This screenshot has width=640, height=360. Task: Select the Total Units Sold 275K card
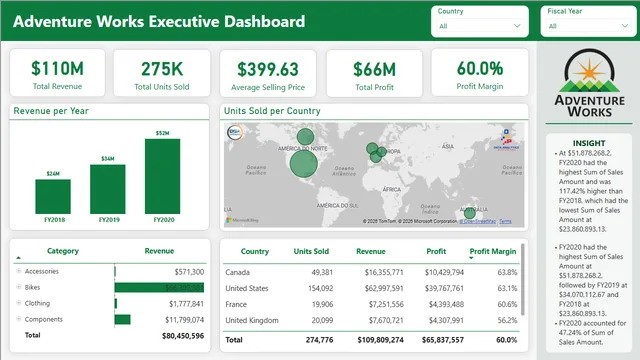point(162,73)
